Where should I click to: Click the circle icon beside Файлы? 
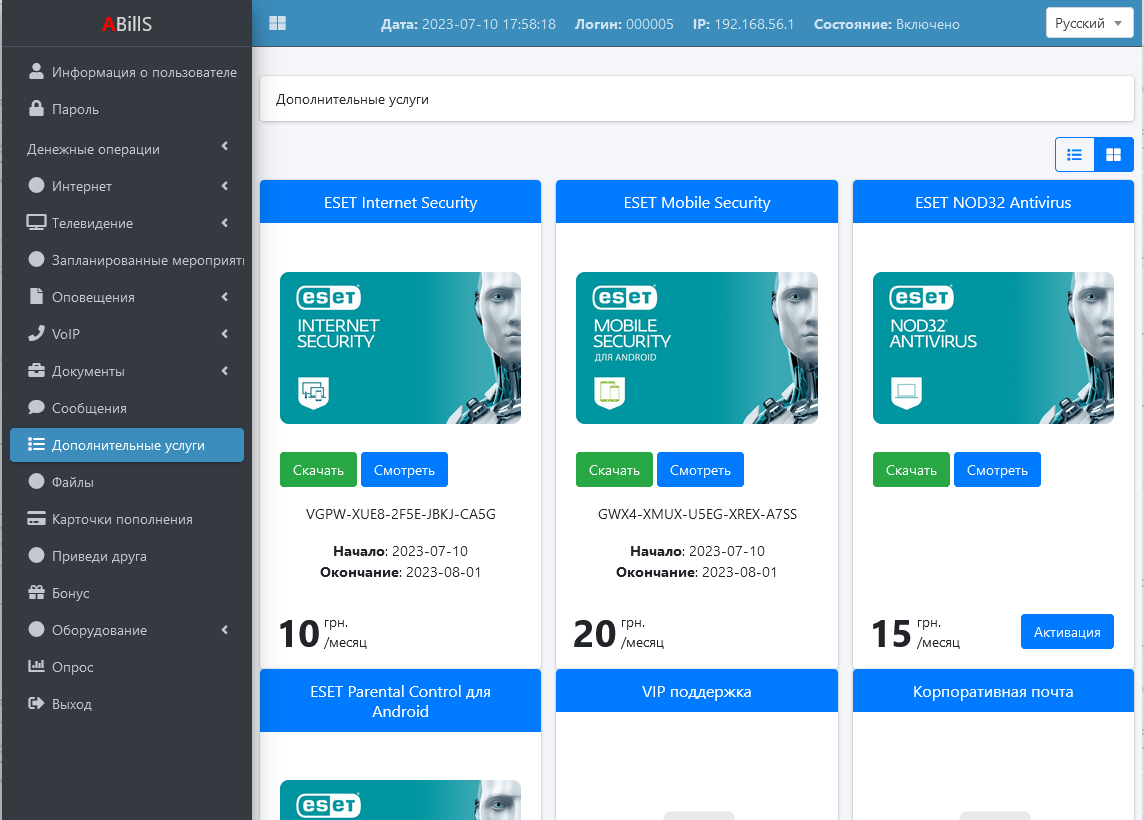click(x=36, y=481)
